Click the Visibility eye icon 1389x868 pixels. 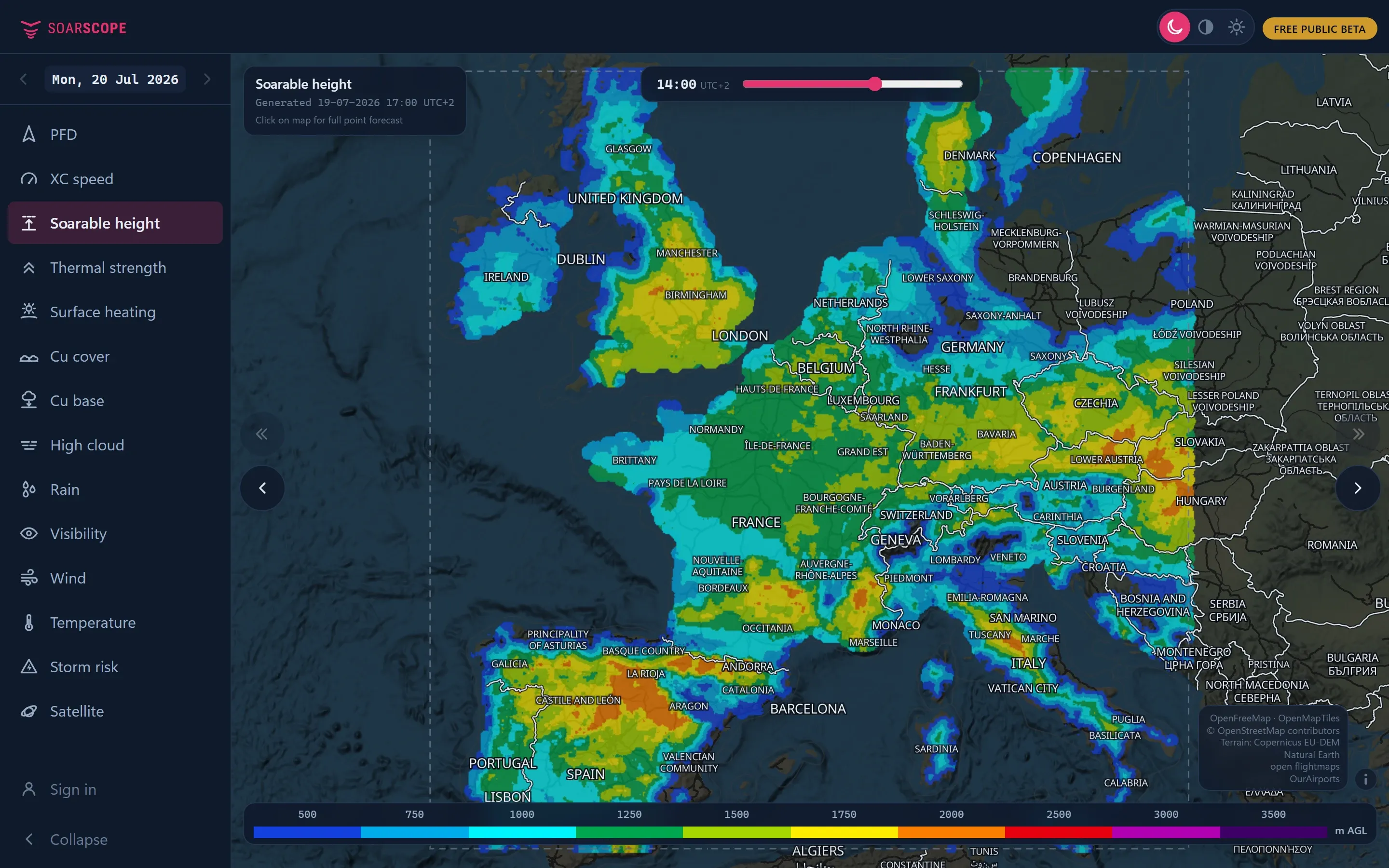point(29,534)
